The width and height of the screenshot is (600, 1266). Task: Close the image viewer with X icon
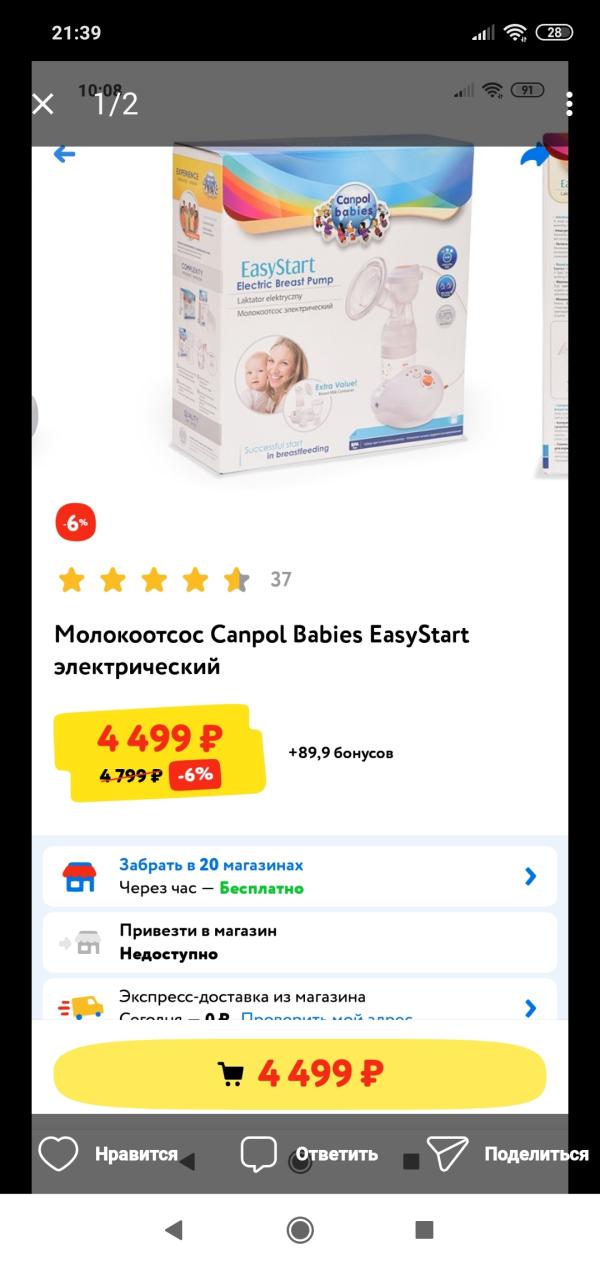tap(43, 104)
